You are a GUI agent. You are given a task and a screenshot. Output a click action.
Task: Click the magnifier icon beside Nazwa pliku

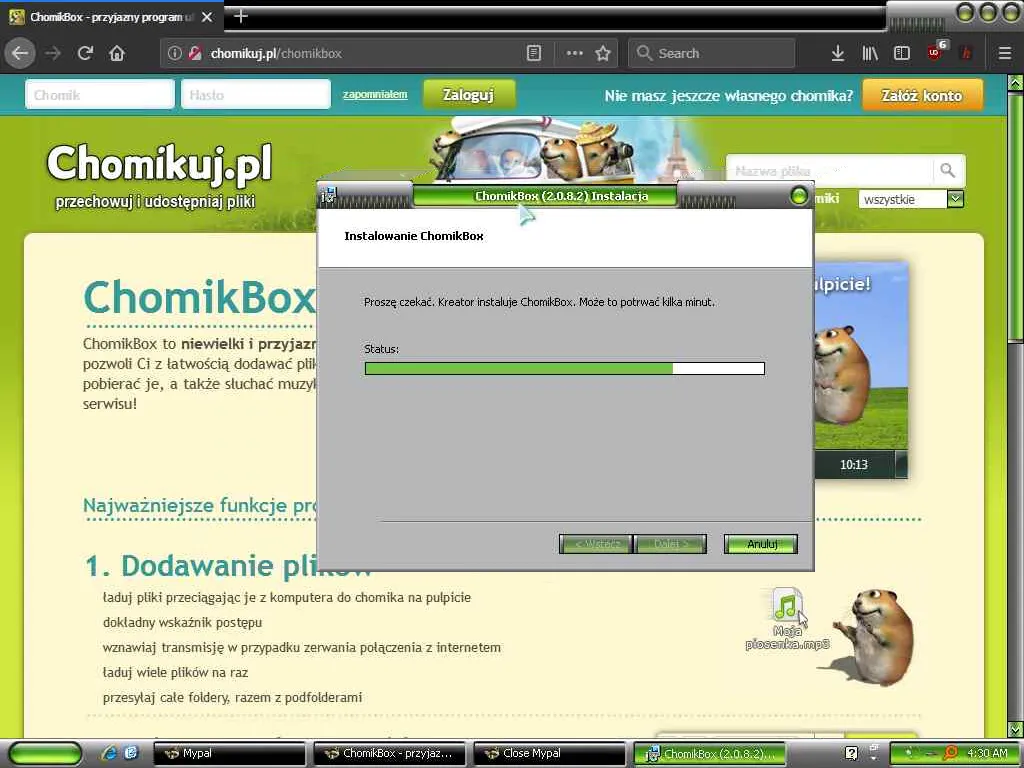[948, 170]
